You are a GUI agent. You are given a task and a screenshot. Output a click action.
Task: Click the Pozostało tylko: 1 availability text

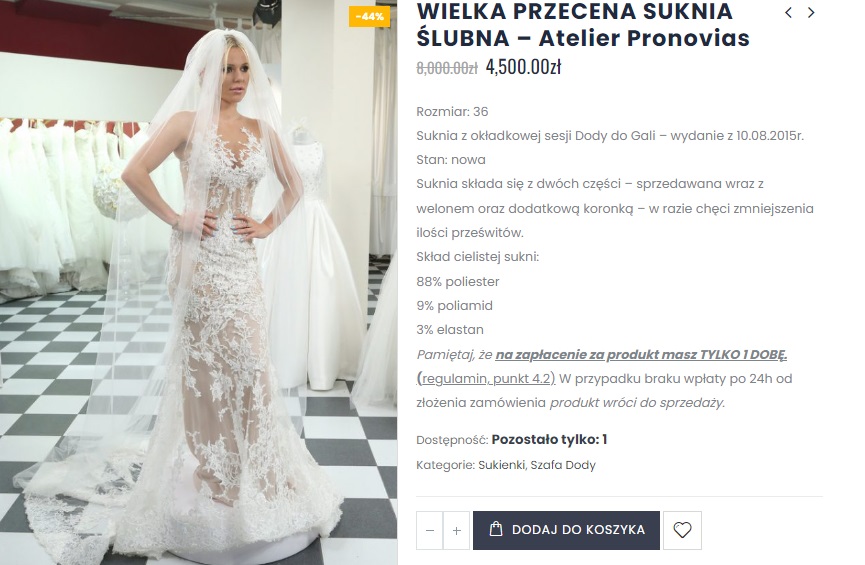tap(549, 440)
